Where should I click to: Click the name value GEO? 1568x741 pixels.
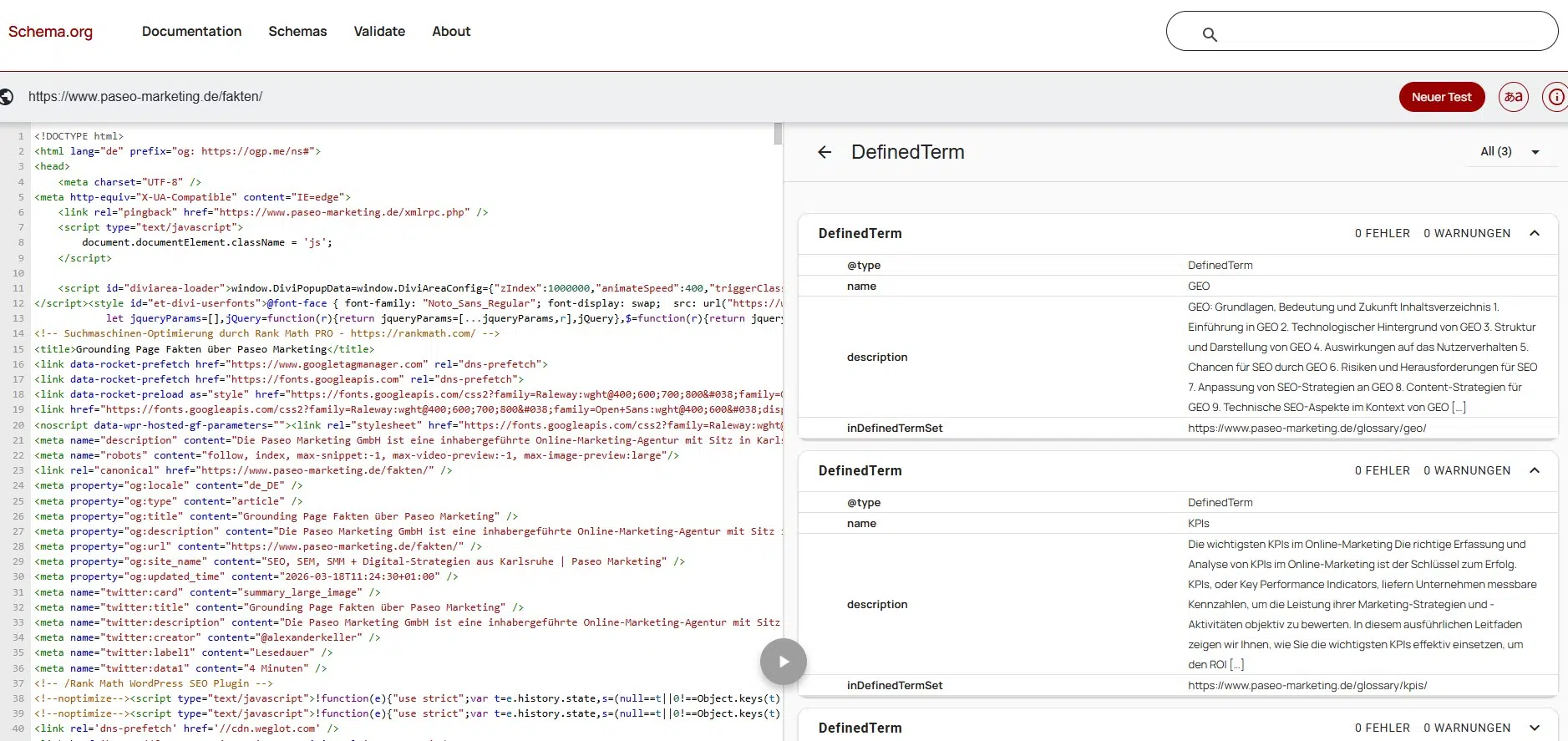click(x=1199, y=286)
